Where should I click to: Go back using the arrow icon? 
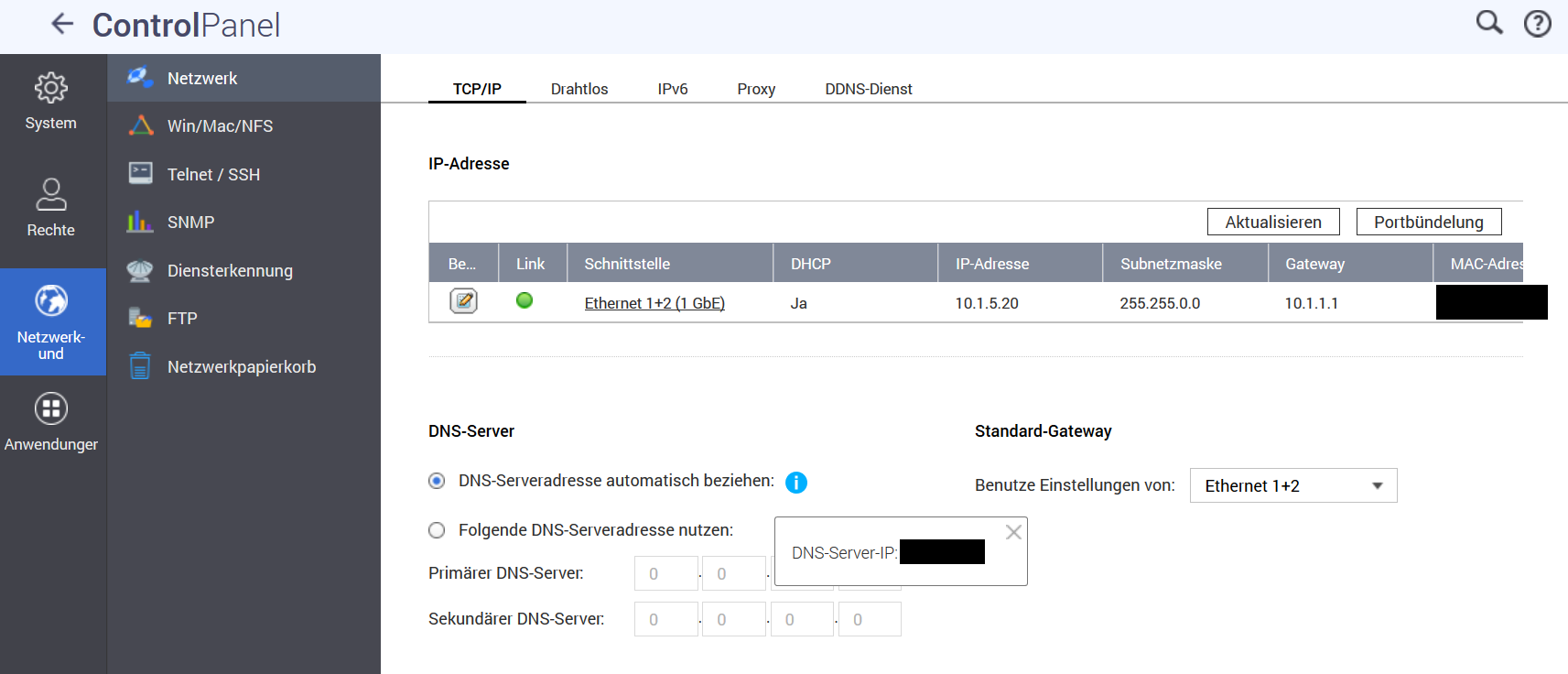[62, 24]
